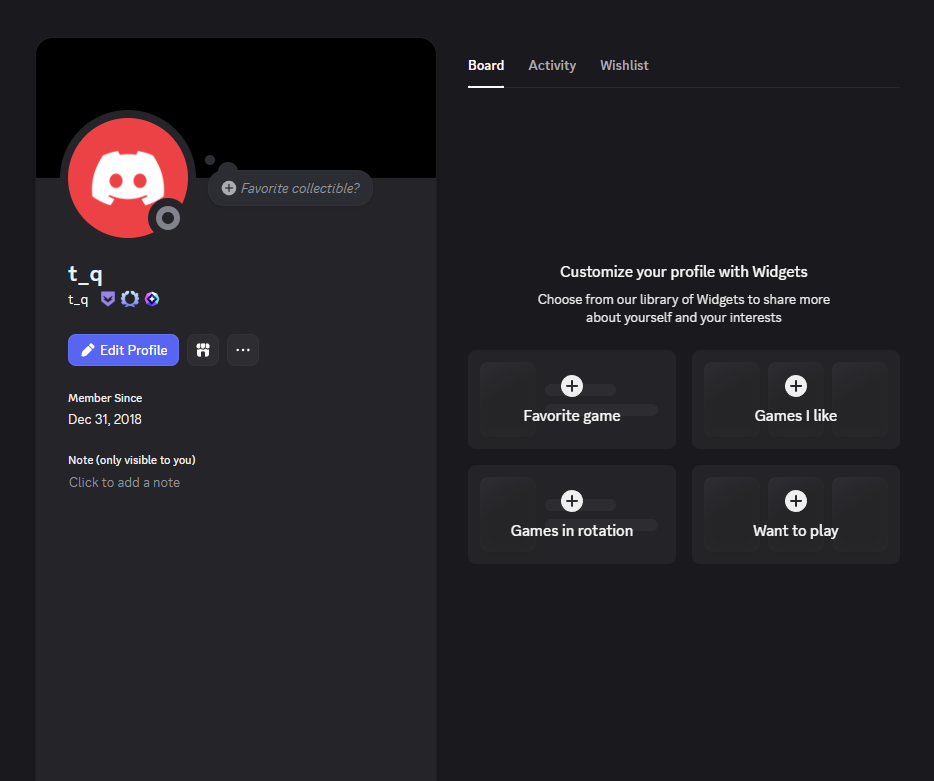The image size is (934, 781).
Task: Switch to the Activity tab
Action: click(x=552, y=66)
